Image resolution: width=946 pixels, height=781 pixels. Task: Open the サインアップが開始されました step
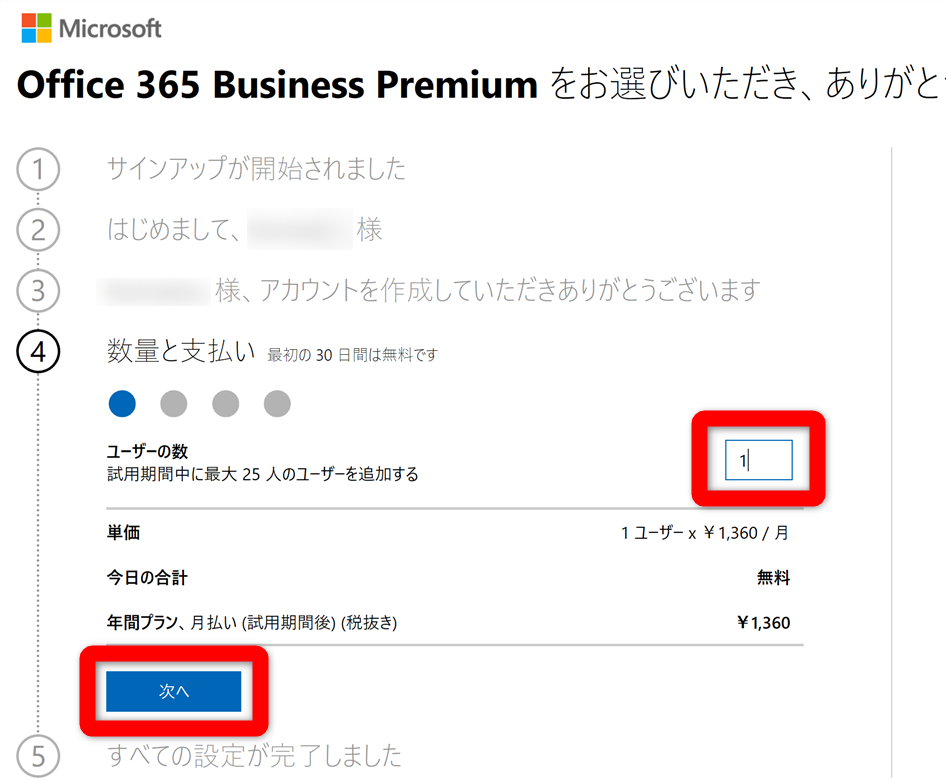(256, 169)
